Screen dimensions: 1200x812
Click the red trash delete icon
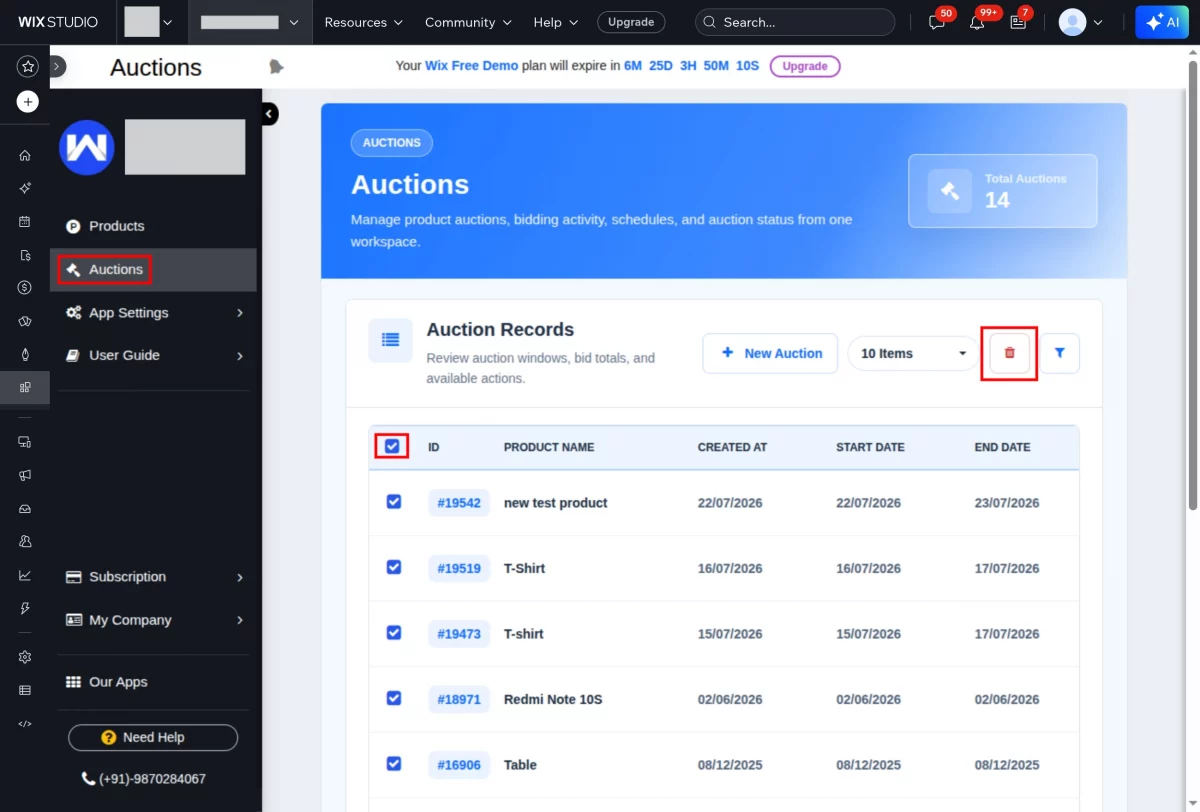[1009, 353]
